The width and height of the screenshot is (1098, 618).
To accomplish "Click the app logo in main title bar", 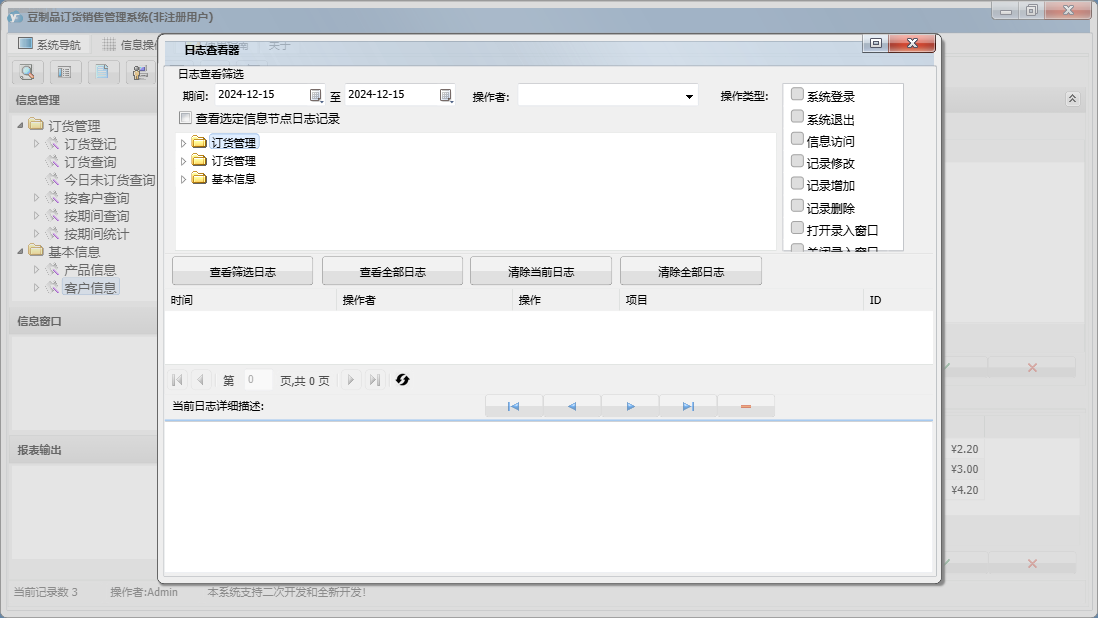I will click(x=15, y=17).
